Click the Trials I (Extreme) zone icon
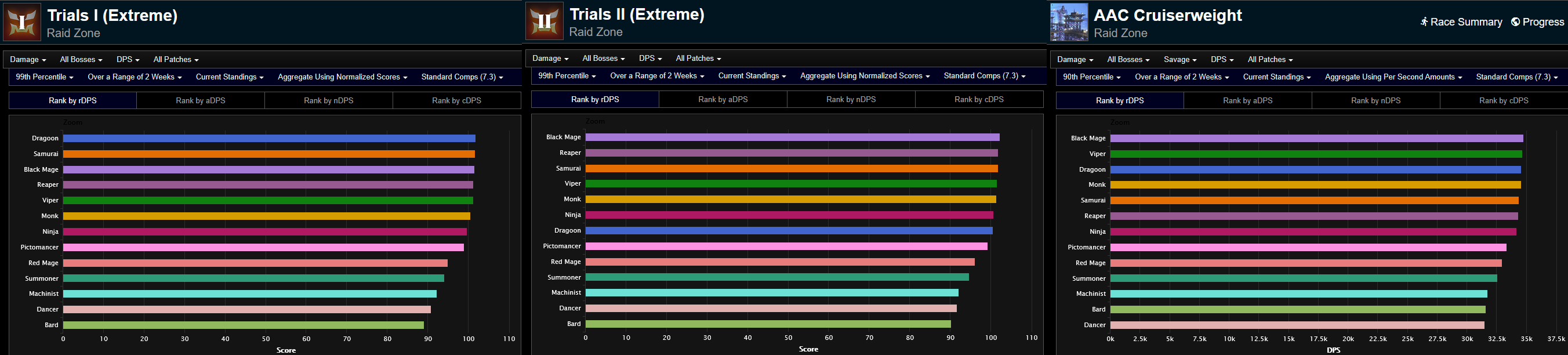Image resolution: width=1568 pixels, height=355 pixels. click(x=23, y=23)
